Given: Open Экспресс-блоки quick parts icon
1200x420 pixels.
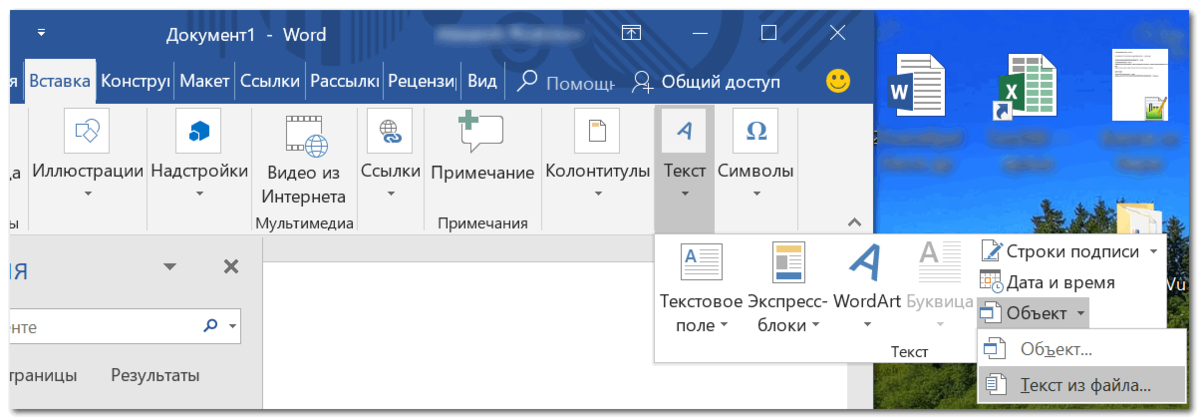Looking at the screenshot, I should point(789,262).
